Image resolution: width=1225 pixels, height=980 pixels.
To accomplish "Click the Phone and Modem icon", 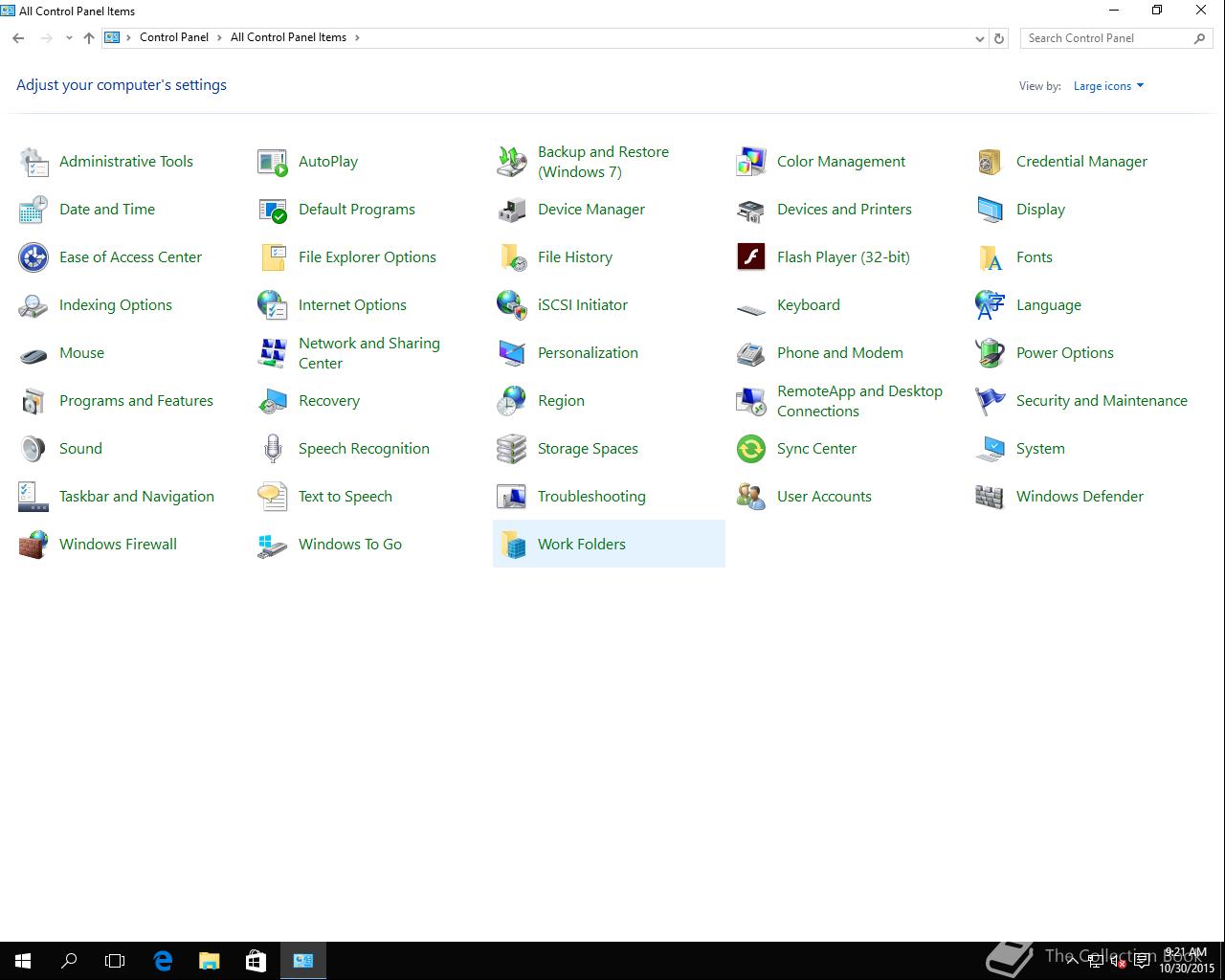I will (x=751, y=353).
